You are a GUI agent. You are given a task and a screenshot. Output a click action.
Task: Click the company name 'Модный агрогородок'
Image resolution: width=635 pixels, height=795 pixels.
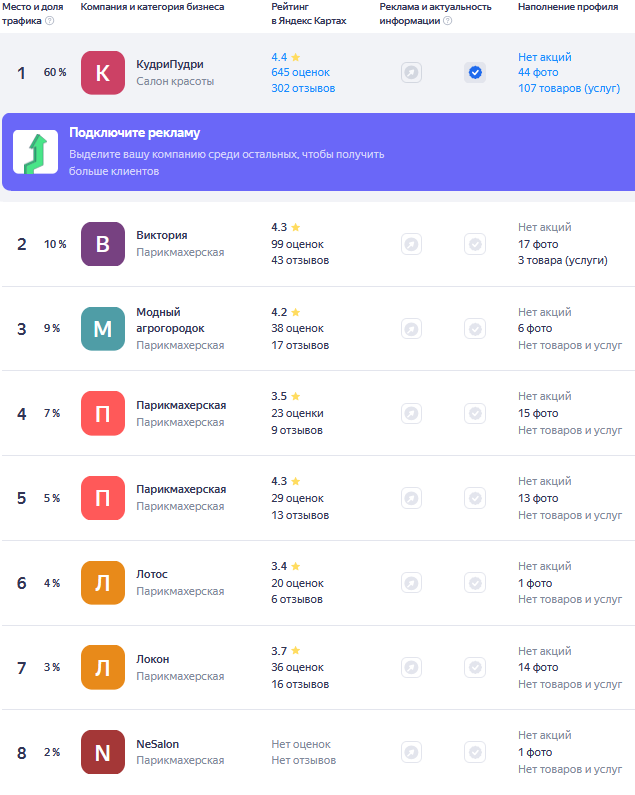[x=170, y=320]
